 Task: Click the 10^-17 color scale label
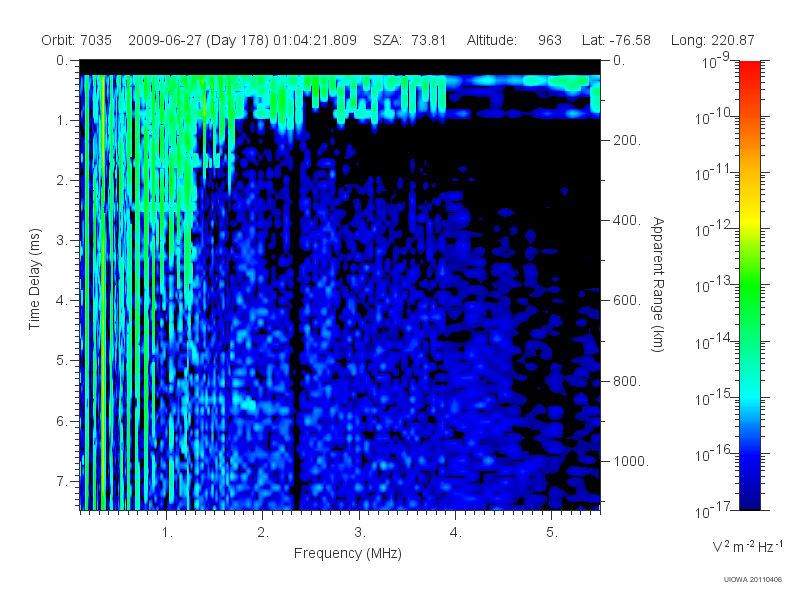[714, 510]
